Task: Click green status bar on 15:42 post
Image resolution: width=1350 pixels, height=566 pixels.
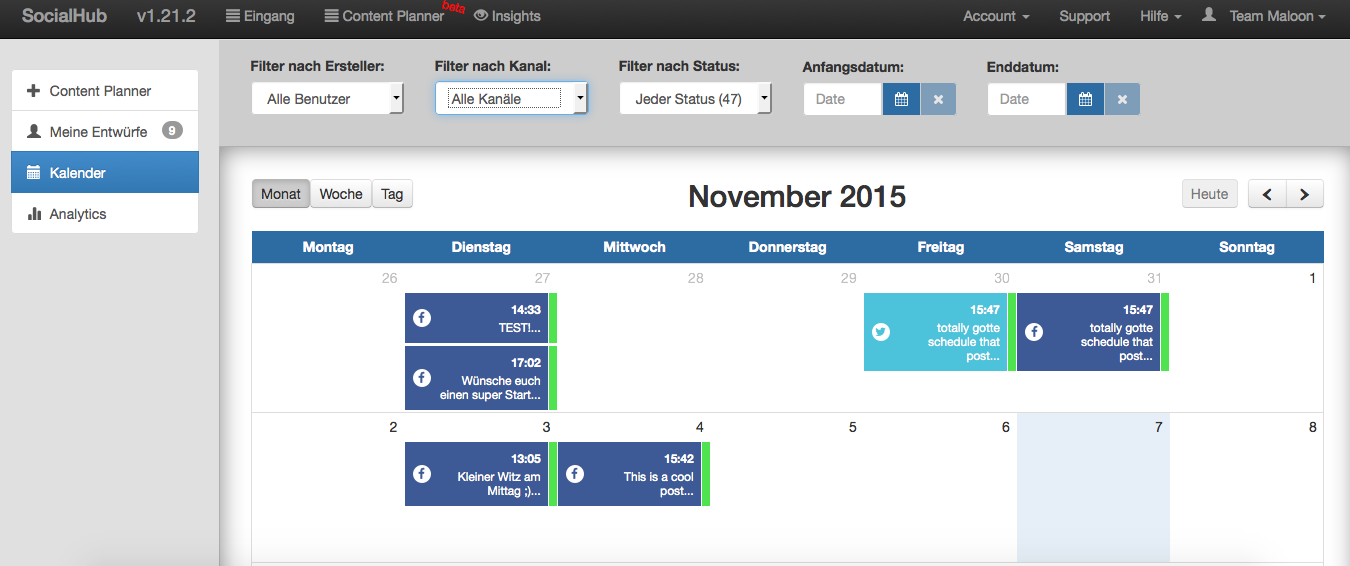Action: tap(706, 474)
